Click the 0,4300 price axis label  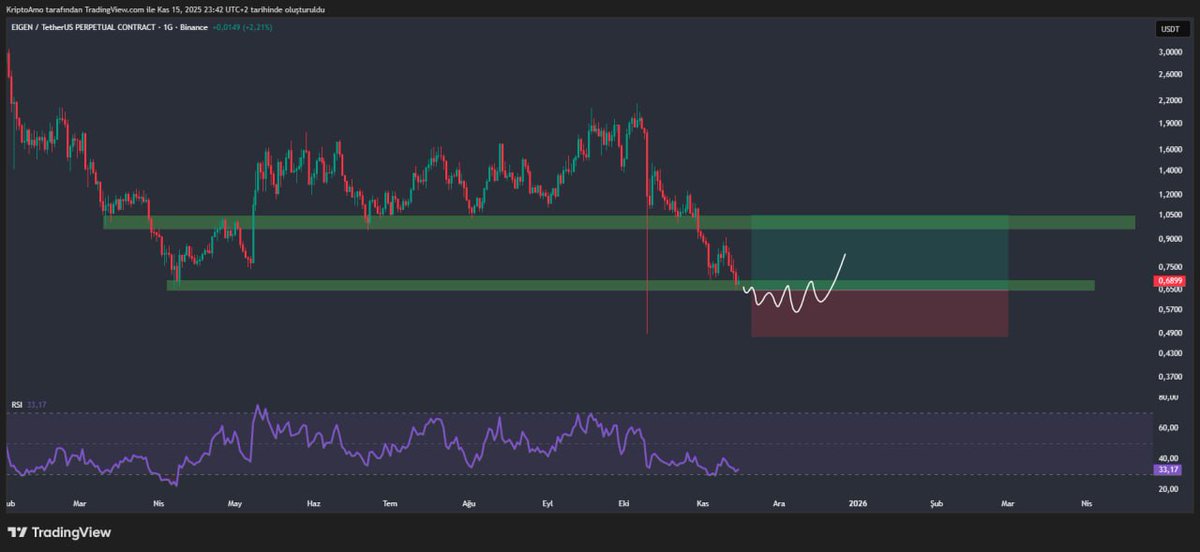click(x=1169, y=354)
